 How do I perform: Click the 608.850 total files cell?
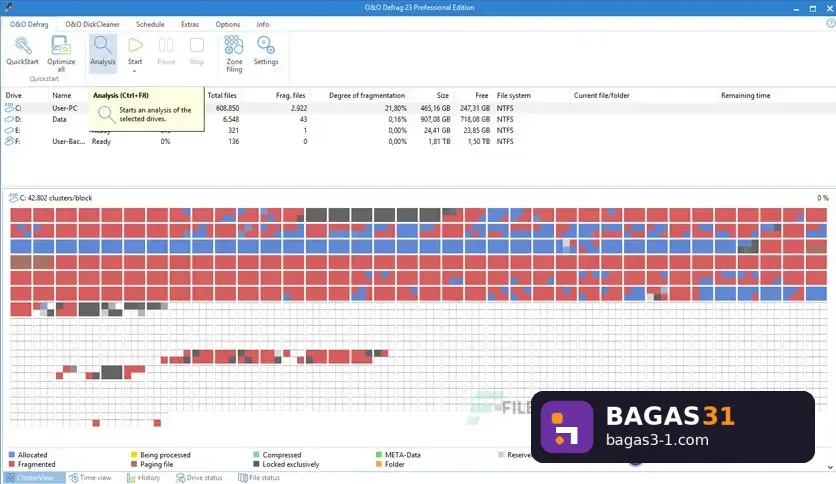coord(227,108)
